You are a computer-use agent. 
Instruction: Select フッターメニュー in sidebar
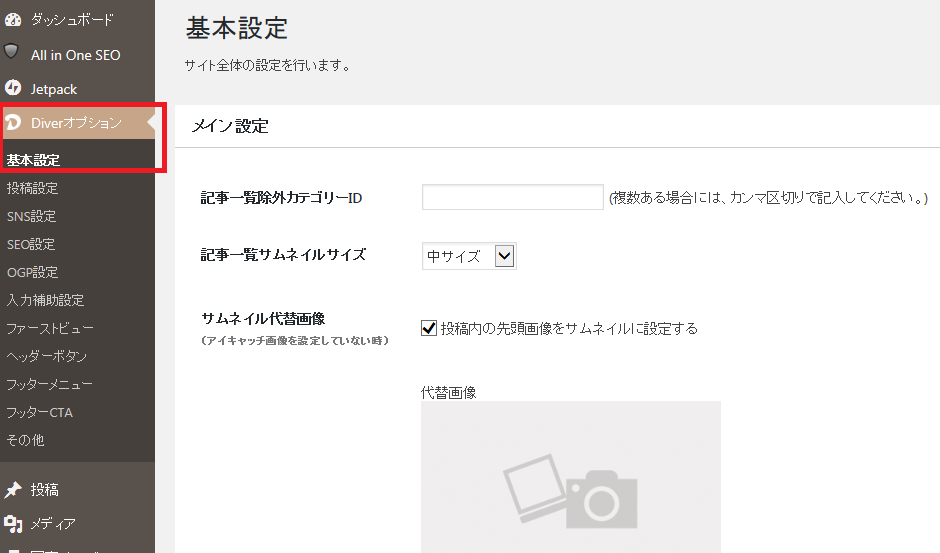pos(50,384)
